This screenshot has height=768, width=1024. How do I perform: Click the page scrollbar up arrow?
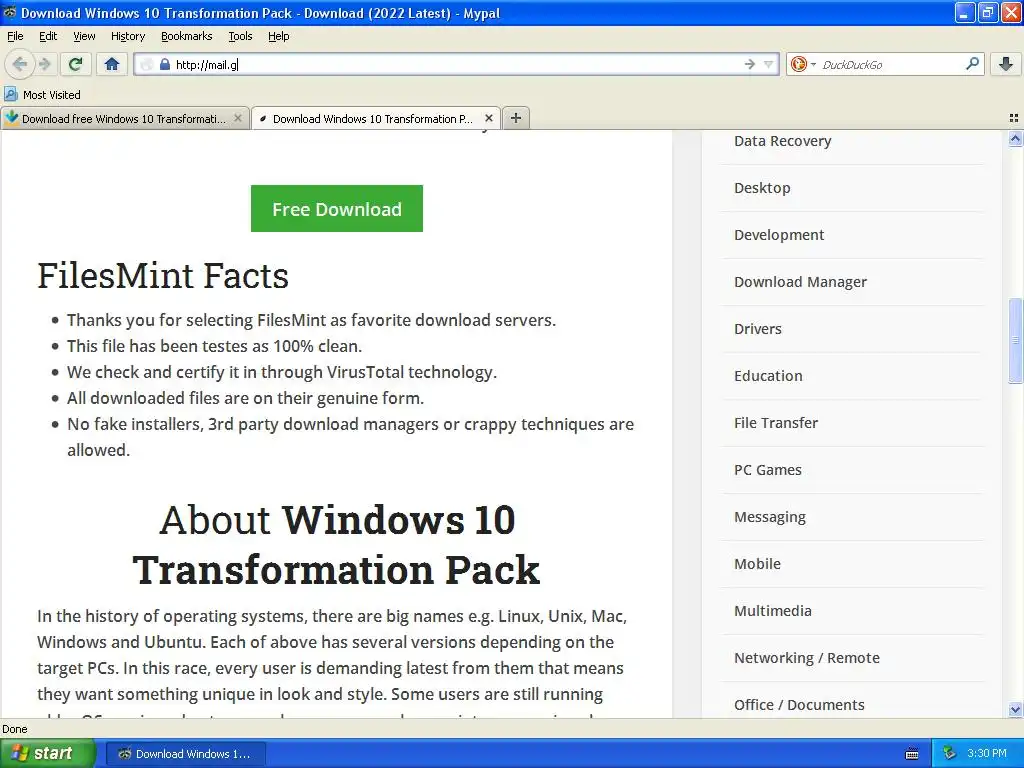click(x=1015, y=138)
